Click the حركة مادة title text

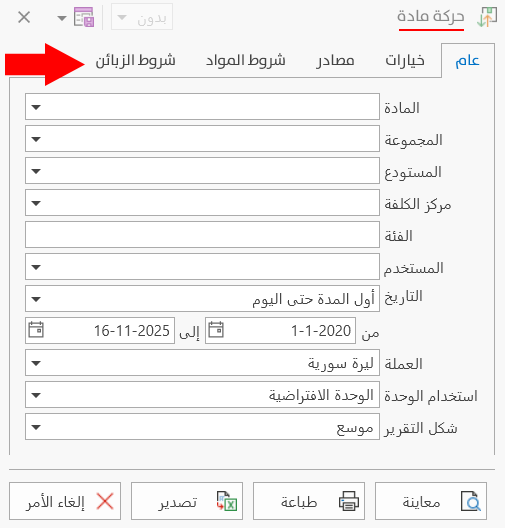pyautogui.click(x=431, y=16)
